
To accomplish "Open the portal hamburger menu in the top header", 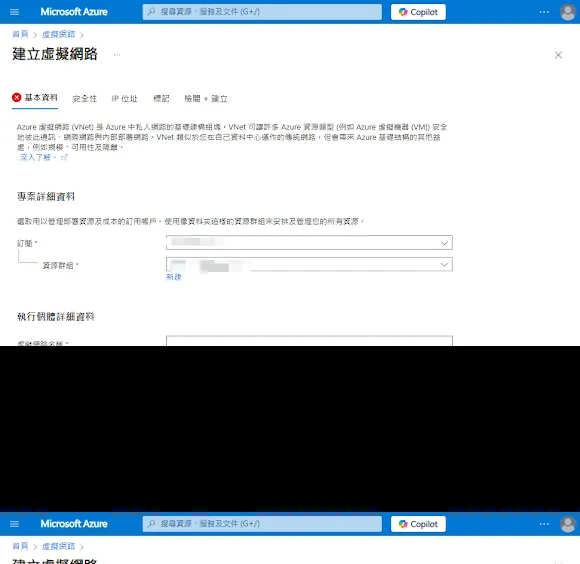I will (14, 12).
